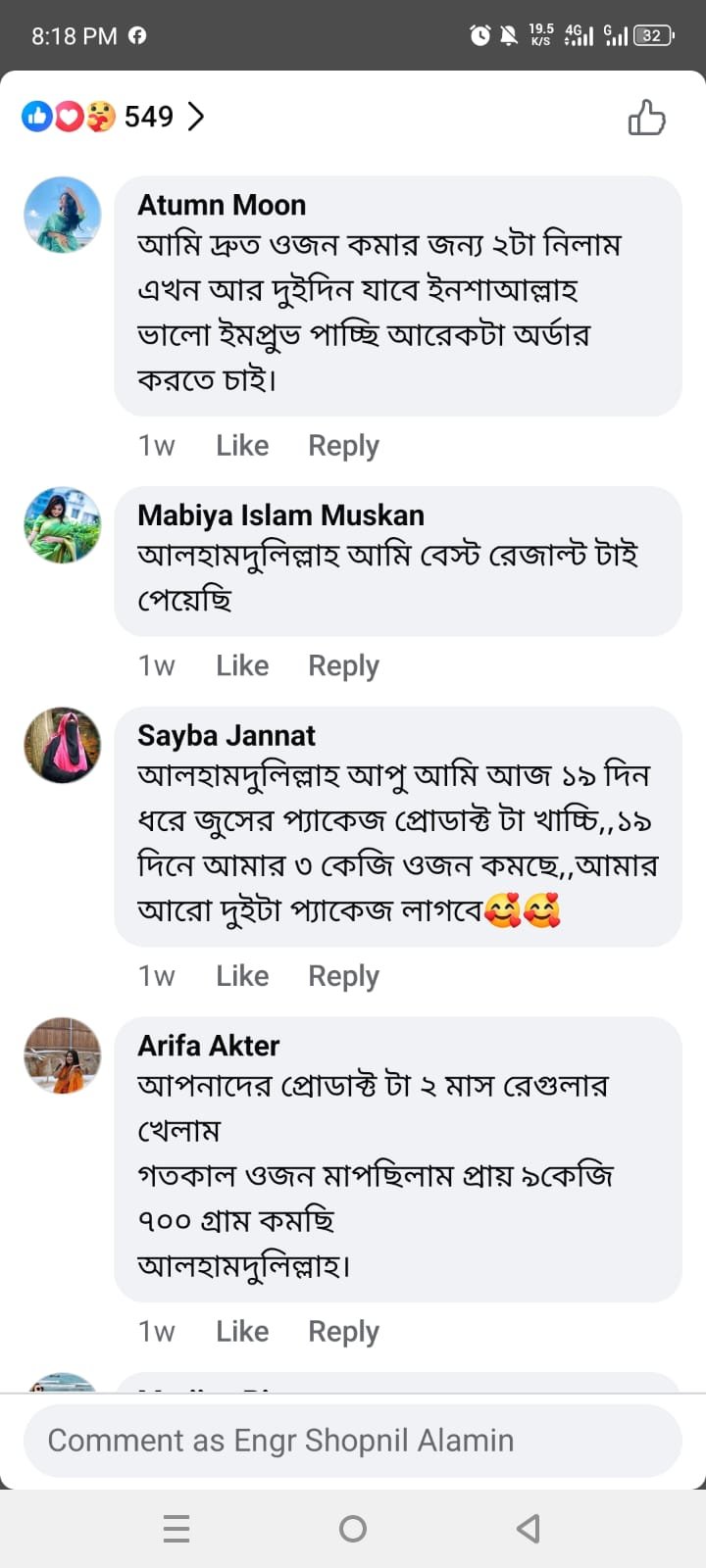Open Sayba Jannat's profile picture
Image resolution: width=706 pixels, height=1568 pixels.
63,745
